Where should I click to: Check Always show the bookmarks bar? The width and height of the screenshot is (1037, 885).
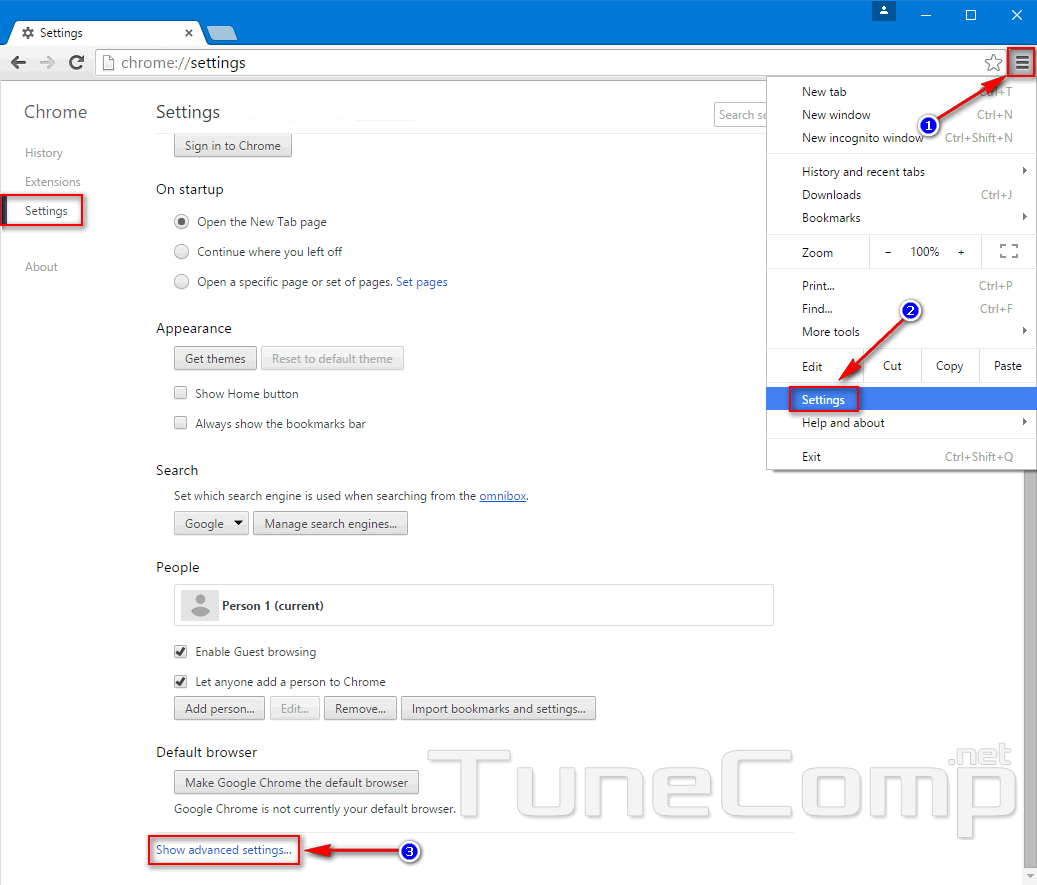click(181, 423)
